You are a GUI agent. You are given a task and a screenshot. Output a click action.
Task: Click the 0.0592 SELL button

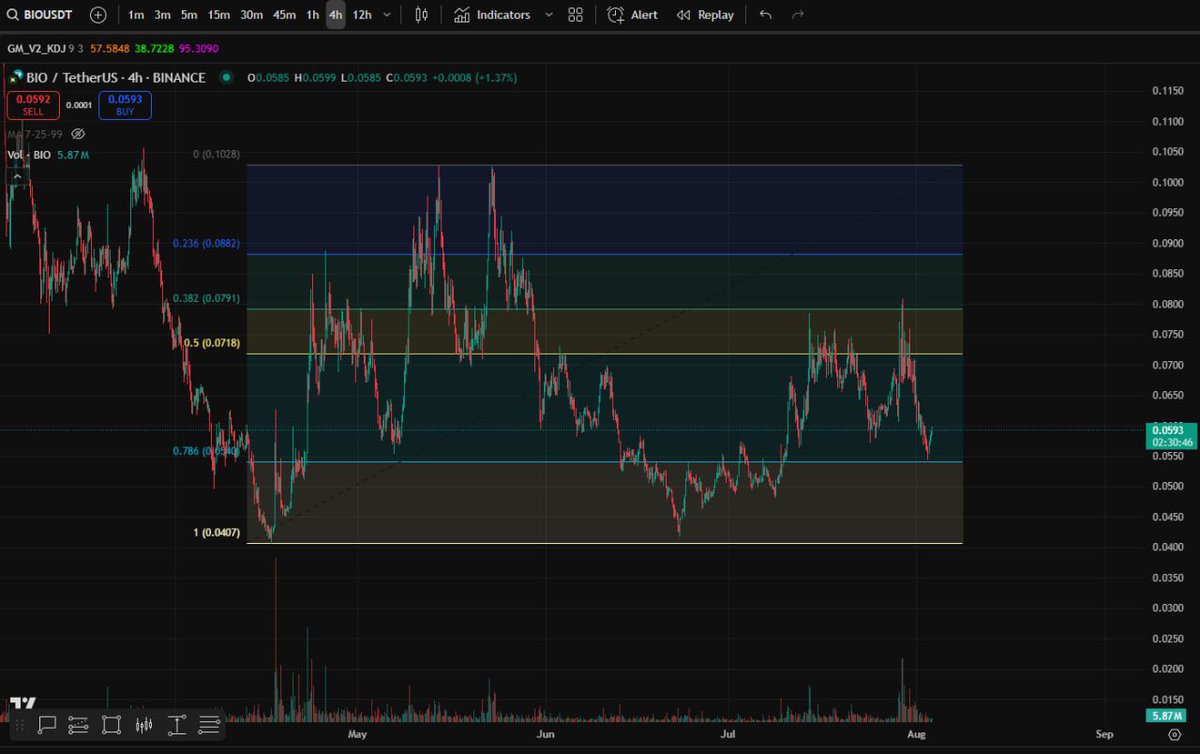(x=33, y=105)
